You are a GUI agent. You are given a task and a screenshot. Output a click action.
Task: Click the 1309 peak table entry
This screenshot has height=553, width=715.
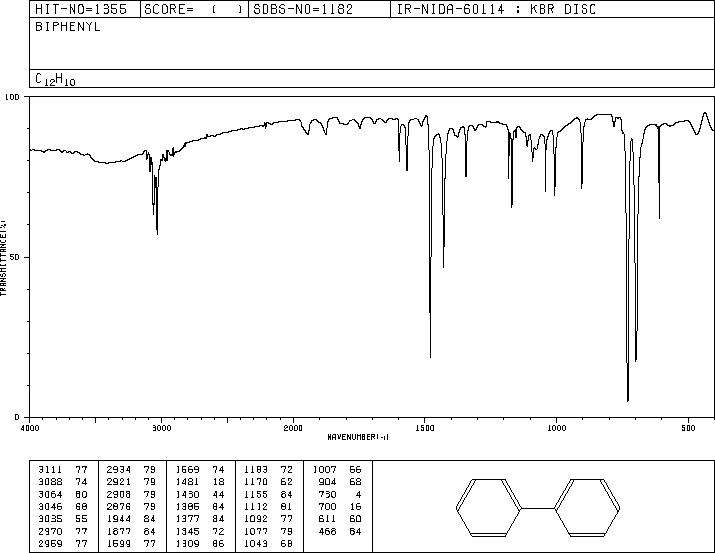[x=200, y=544]
